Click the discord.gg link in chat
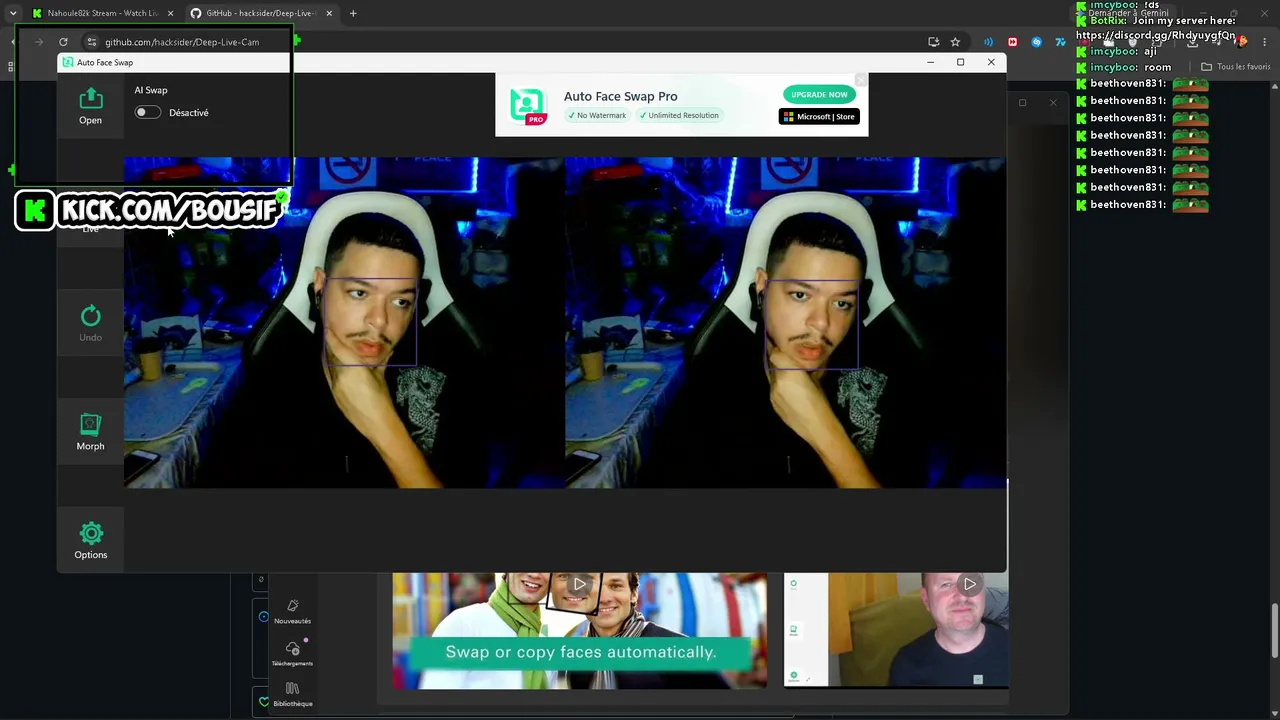 [1155, 36]
